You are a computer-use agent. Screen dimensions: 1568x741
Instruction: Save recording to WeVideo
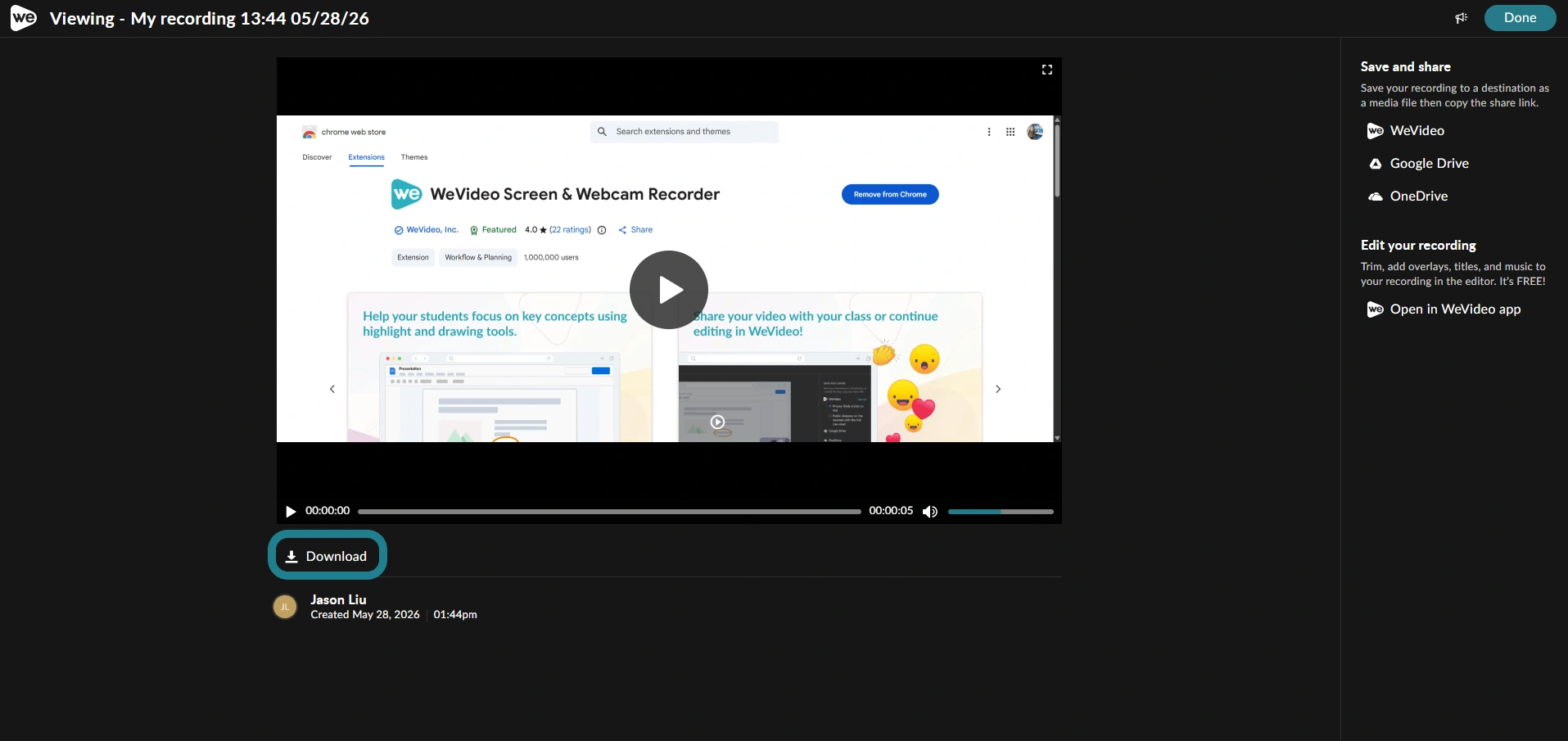[x=1406, y=131]
